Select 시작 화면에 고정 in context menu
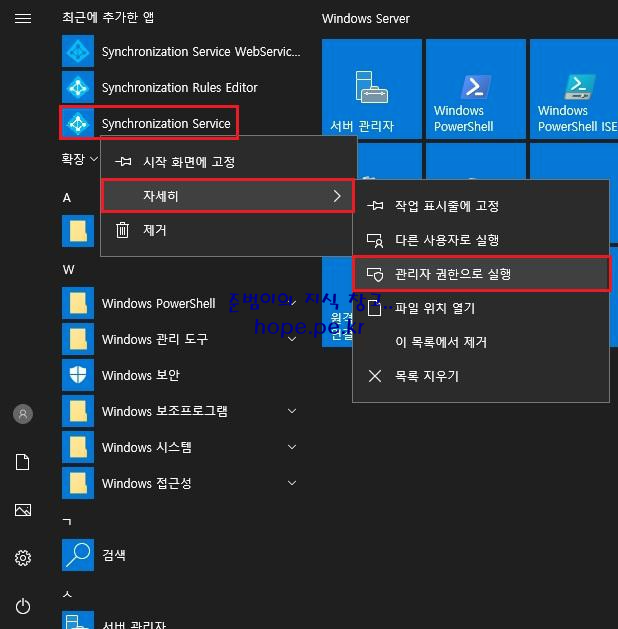This screenshot has height=629, width=618. pos(228,162)
